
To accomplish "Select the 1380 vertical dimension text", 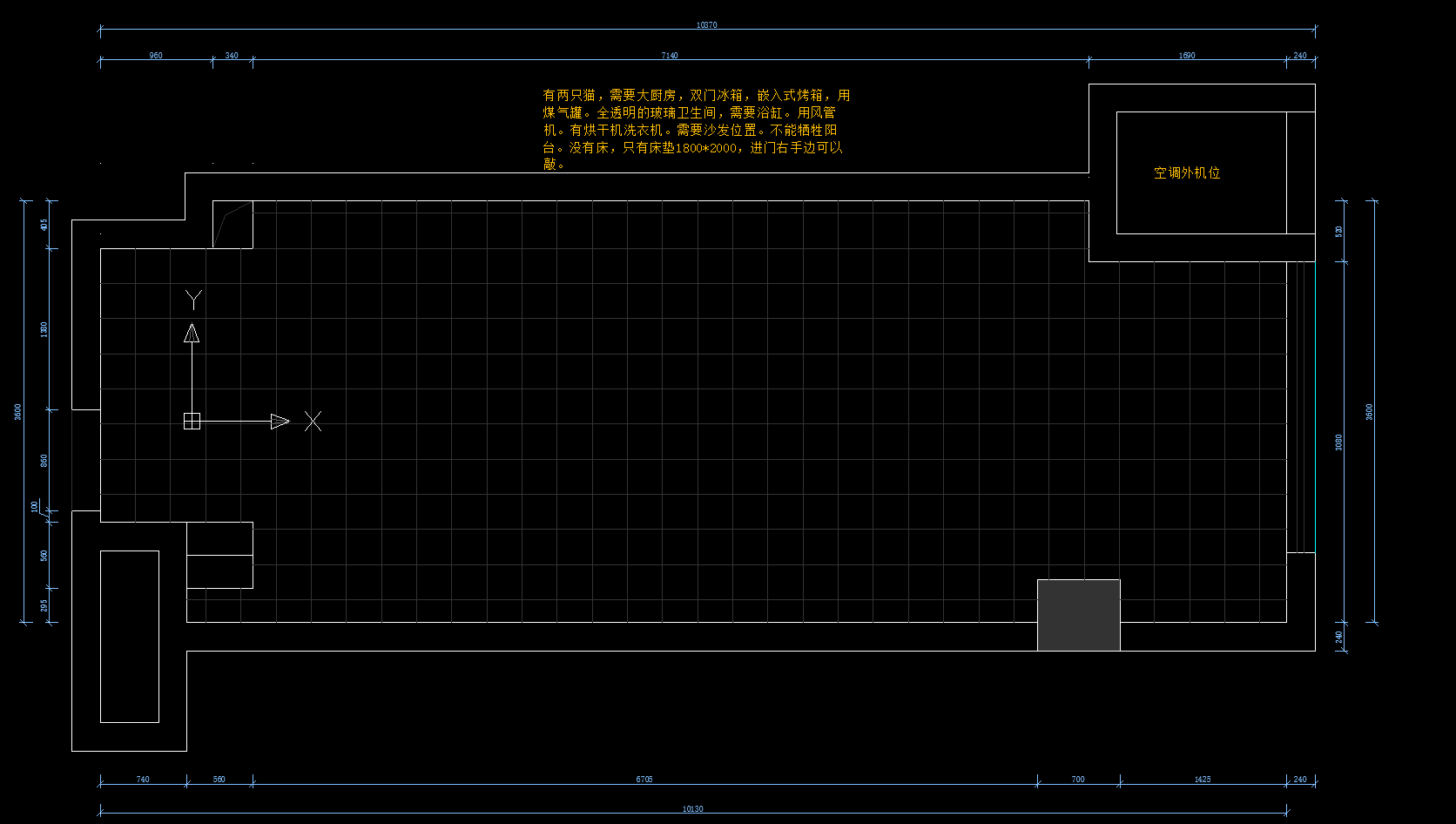I will tap(44, 328).
